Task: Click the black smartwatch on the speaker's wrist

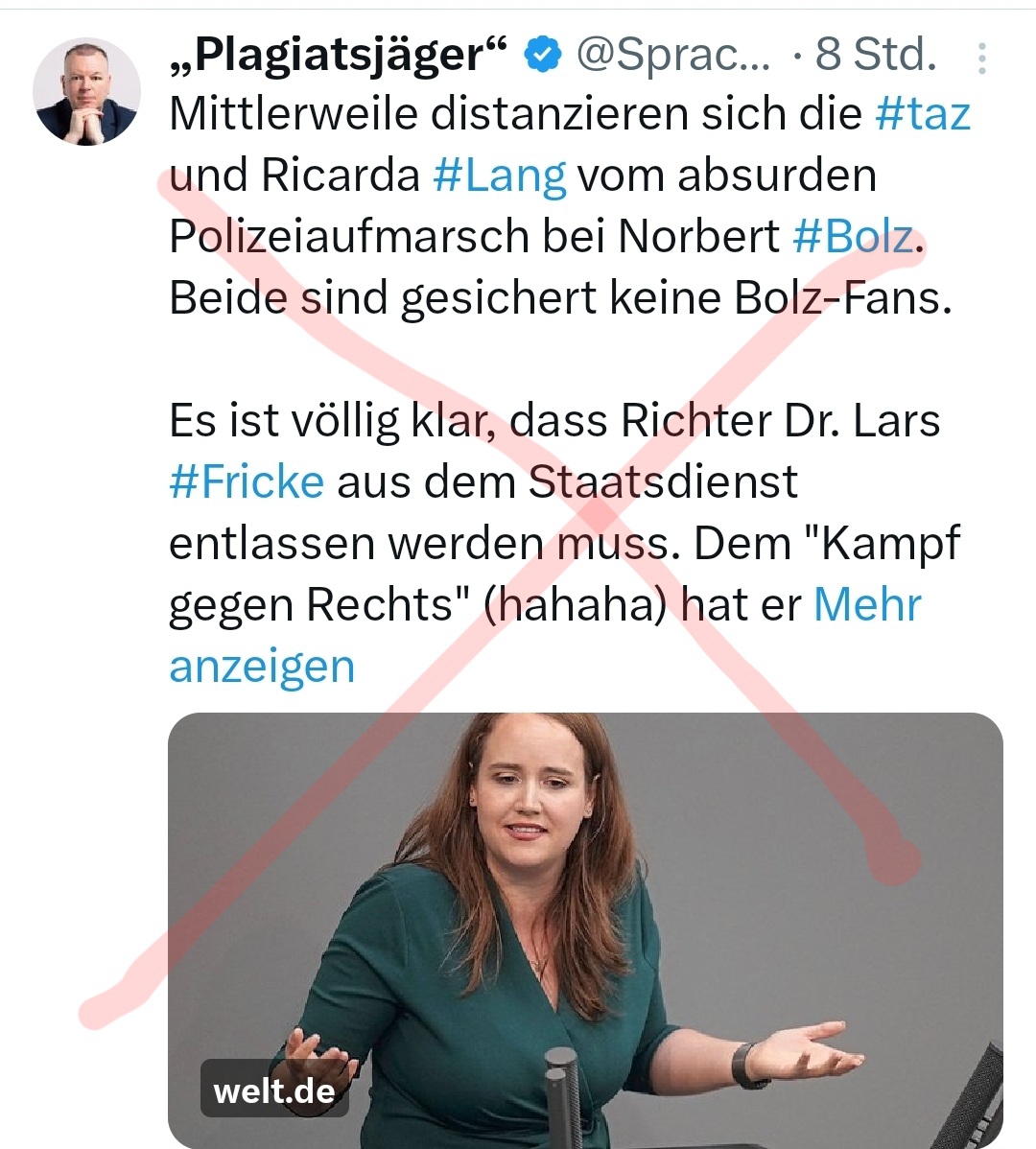Action: click(x=745, y=1064)
